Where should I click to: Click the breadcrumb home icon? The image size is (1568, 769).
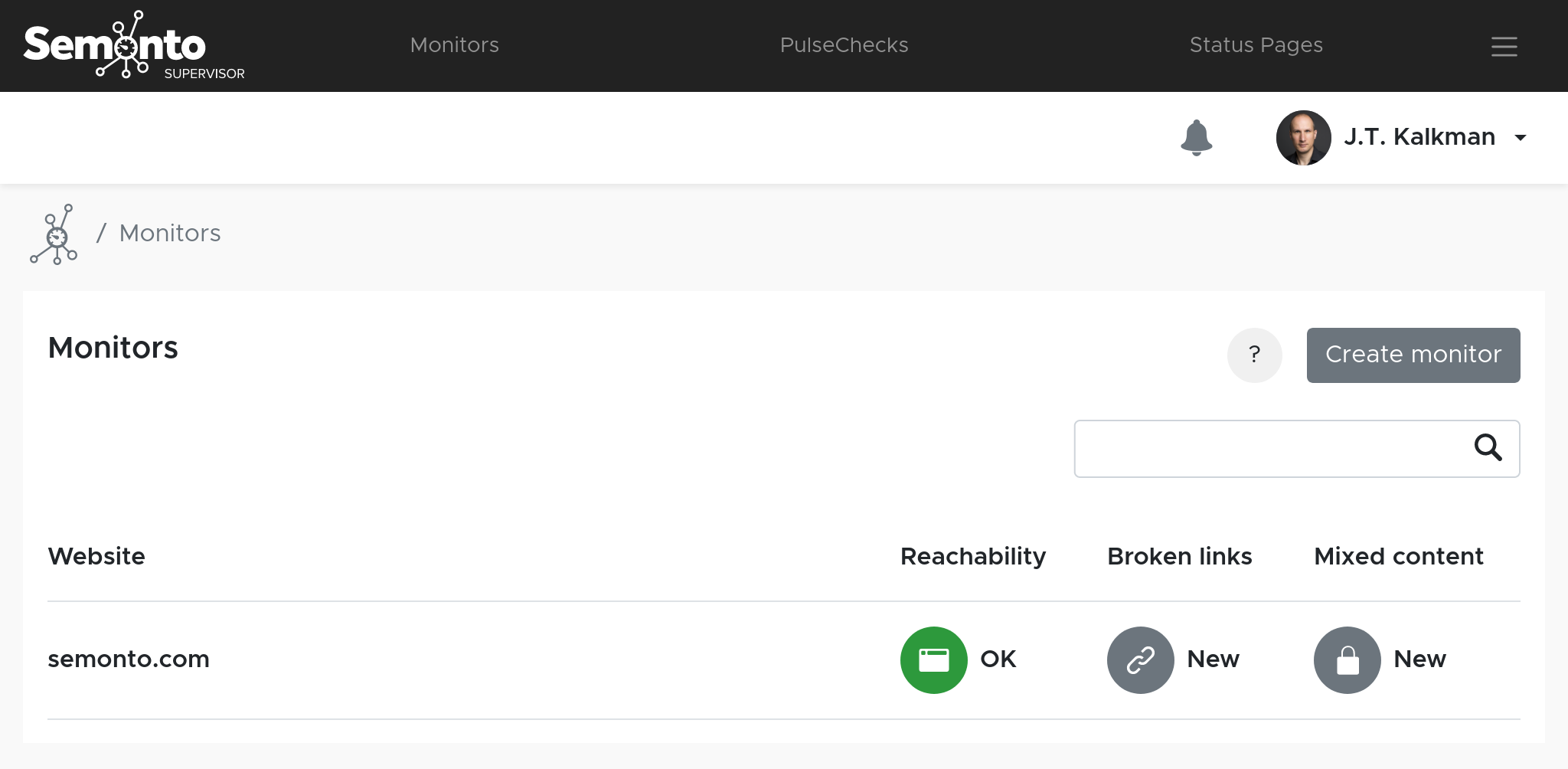[54, 234]
